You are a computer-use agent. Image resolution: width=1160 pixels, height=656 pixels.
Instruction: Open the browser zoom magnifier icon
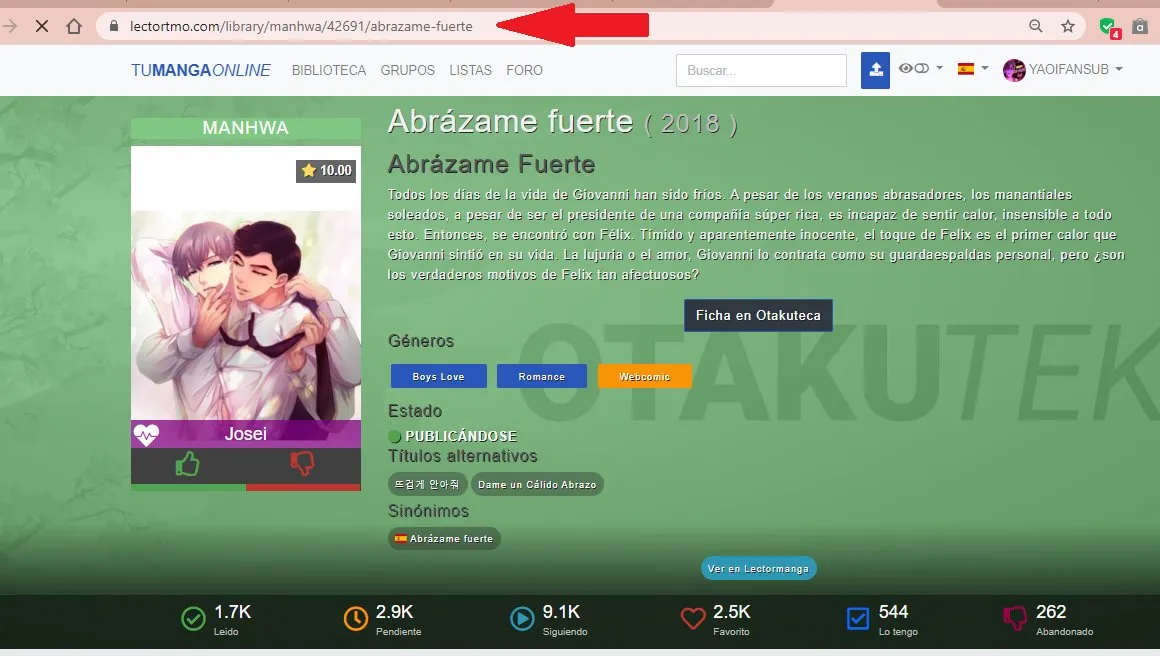pos(1036,27)
